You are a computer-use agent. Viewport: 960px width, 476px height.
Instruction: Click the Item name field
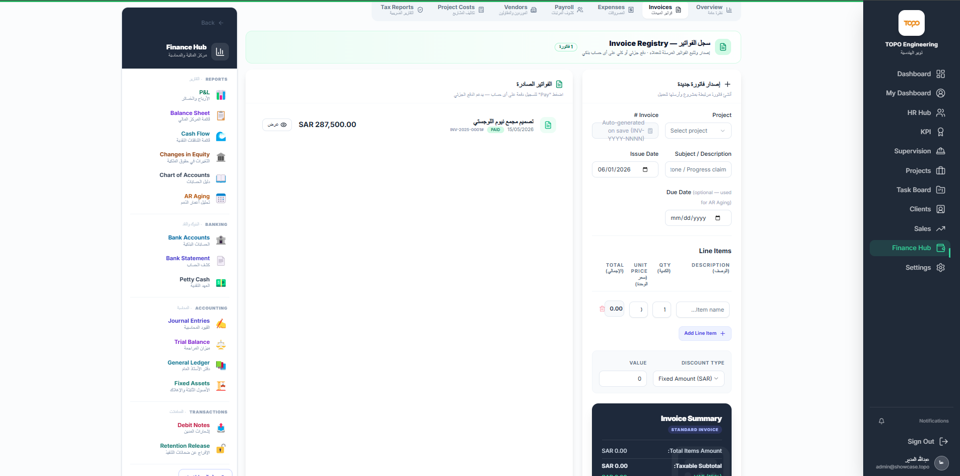[x=703, y=309]
